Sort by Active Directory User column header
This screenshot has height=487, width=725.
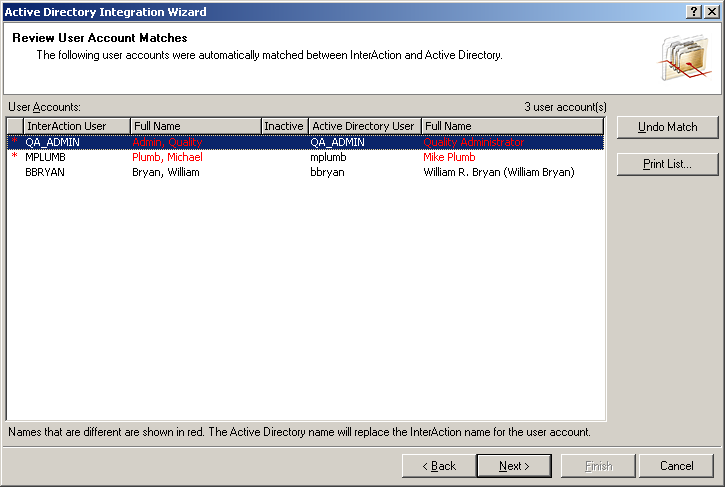pyautogui.click(x=365, y=126)
